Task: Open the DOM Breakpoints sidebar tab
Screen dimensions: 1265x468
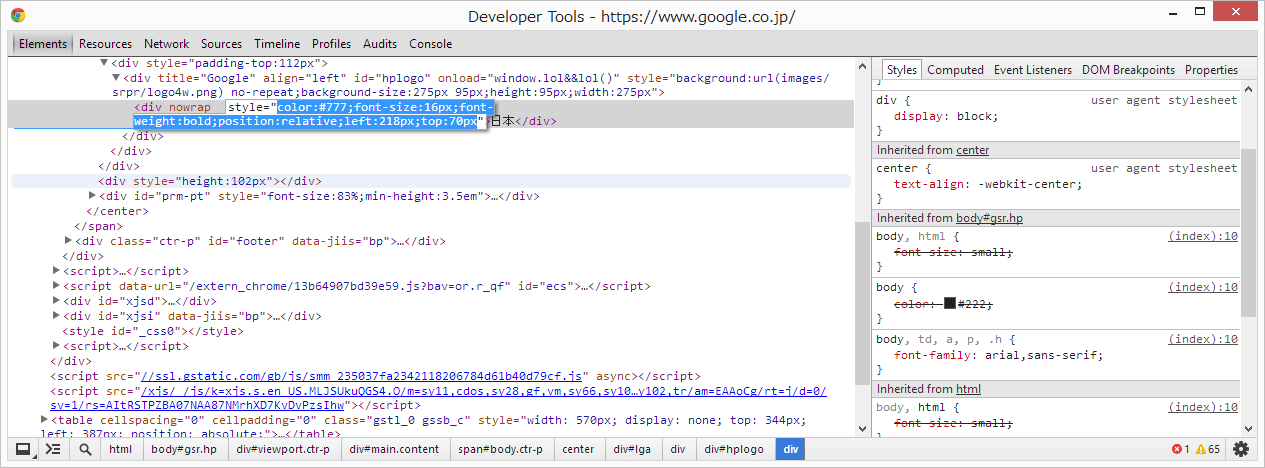Action: (1128, 70)
